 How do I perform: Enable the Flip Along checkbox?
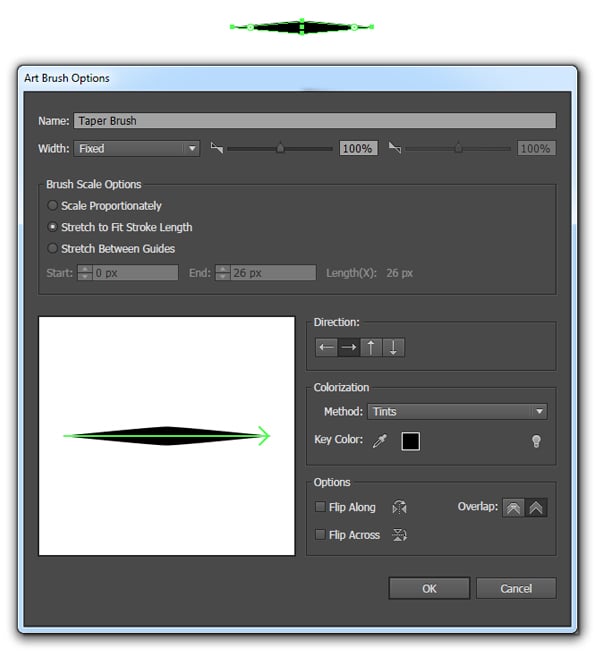point(320,507)
